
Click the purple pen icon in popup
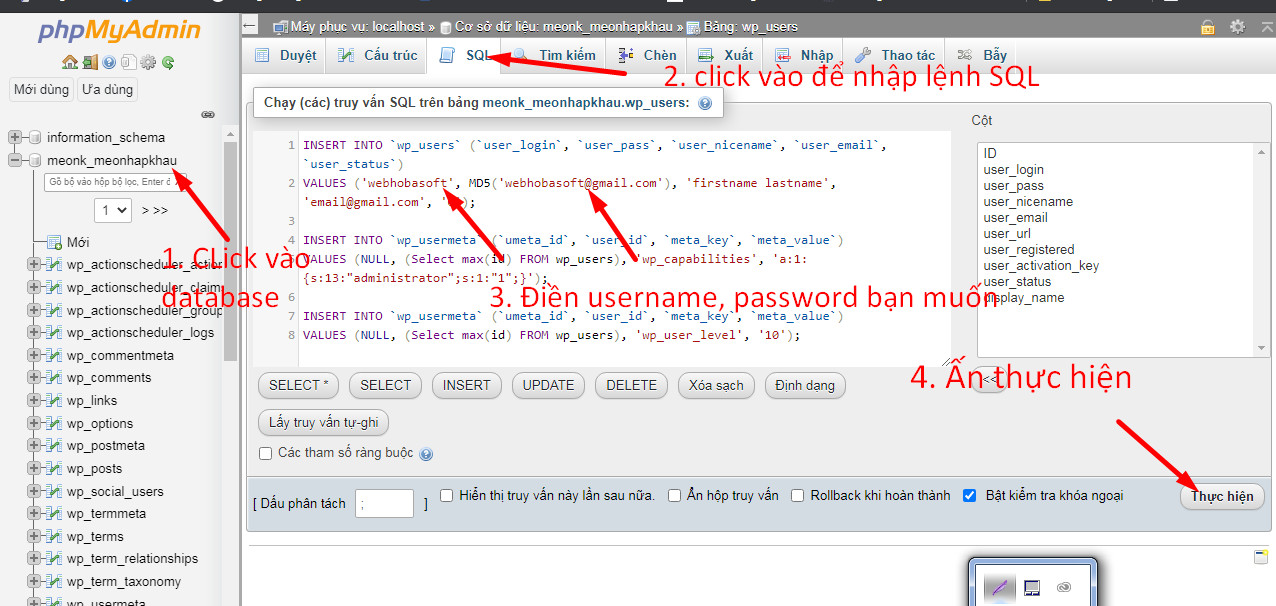998,587
